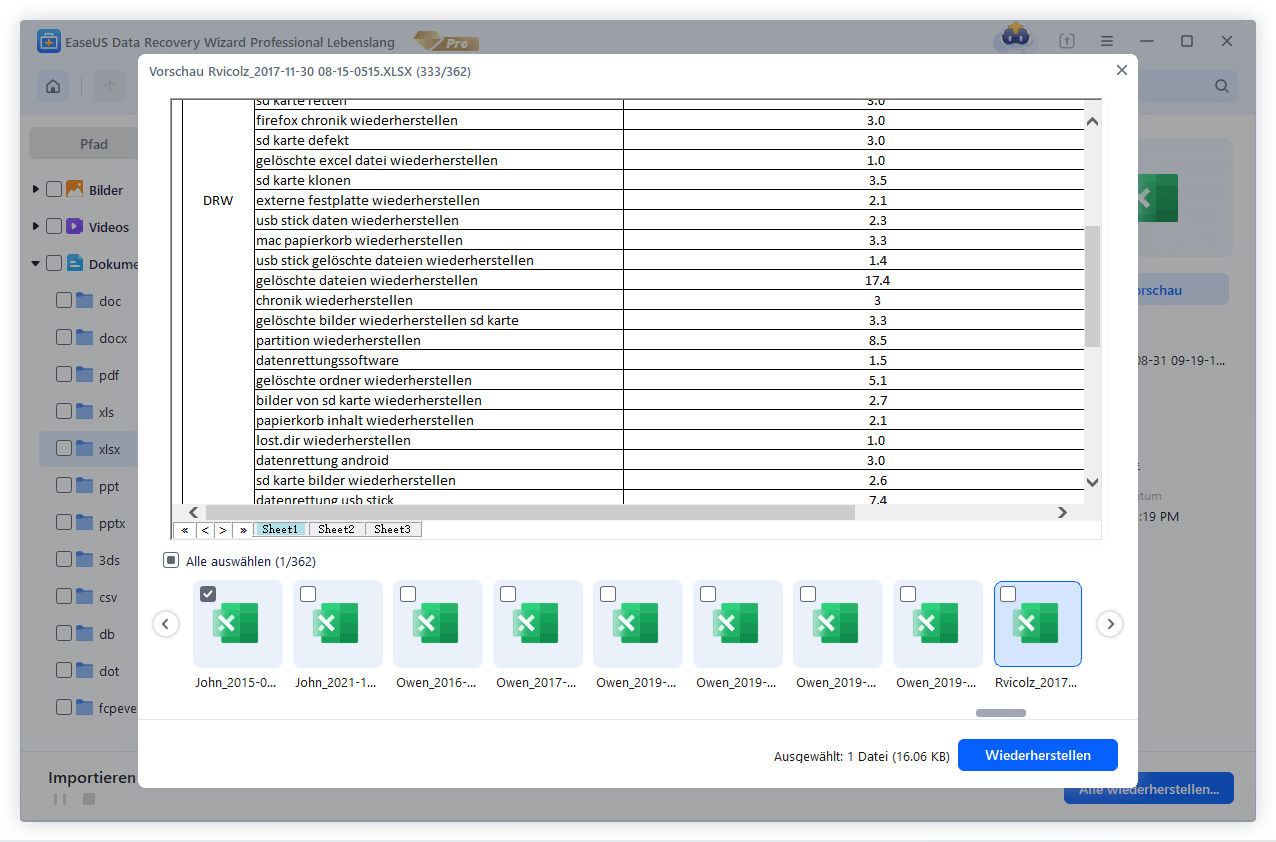Screen dimensions: 1276x842
Task: Click the upload/update icon in the title bar
Action: pos(1067,41)
